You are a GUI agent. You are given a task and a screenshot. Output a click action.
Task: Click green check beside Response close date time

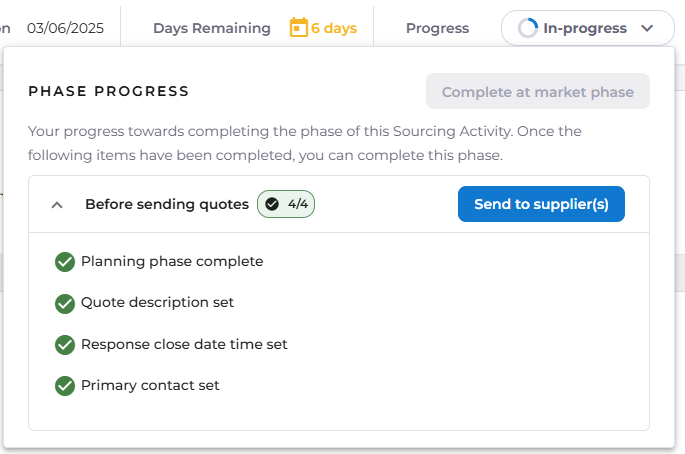click(x=65, y=344)
